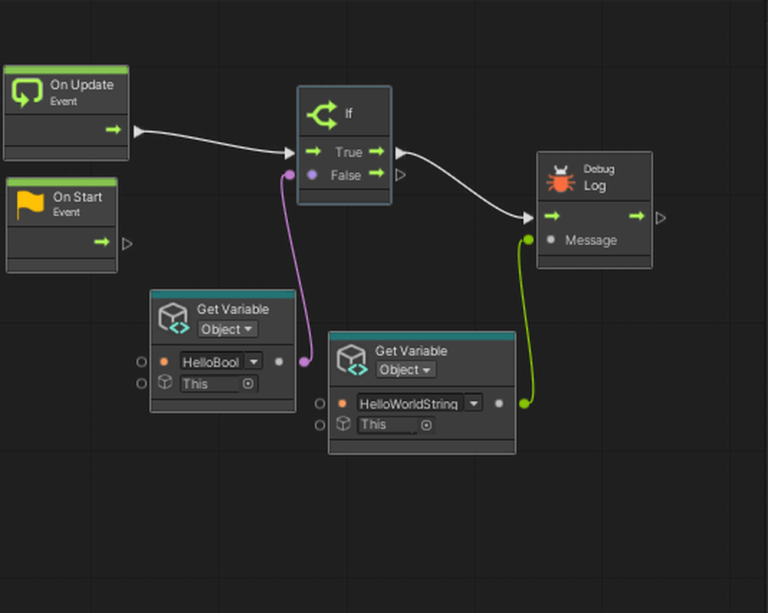Open the Object kind dropdown on HelloWorldString node

[x=405, y=370]
